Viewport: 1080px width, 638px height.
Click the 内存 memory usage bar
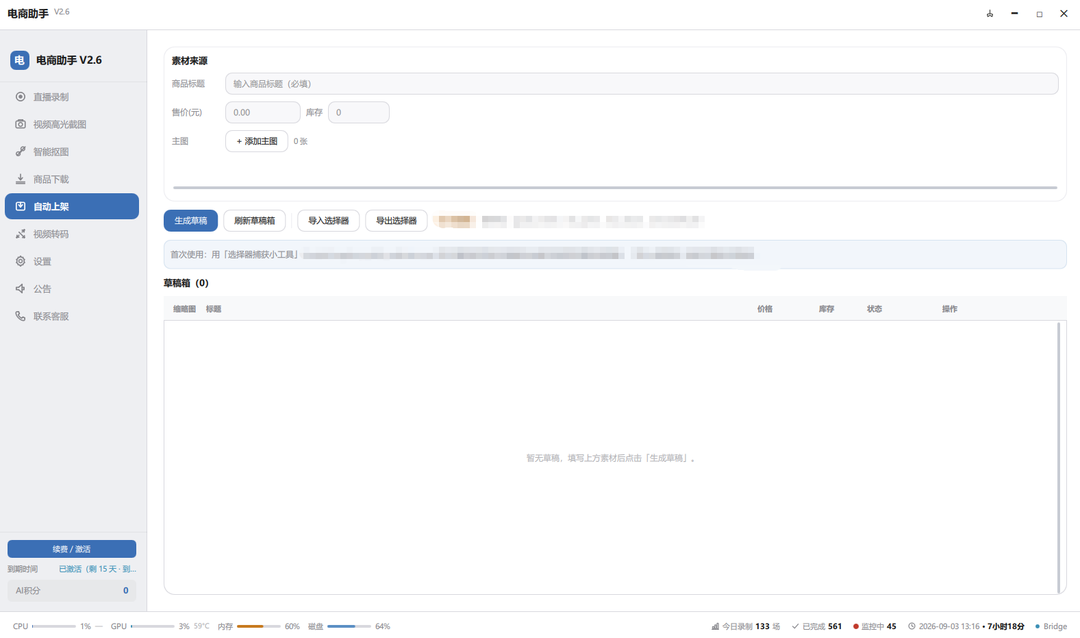tap(258, 626)
